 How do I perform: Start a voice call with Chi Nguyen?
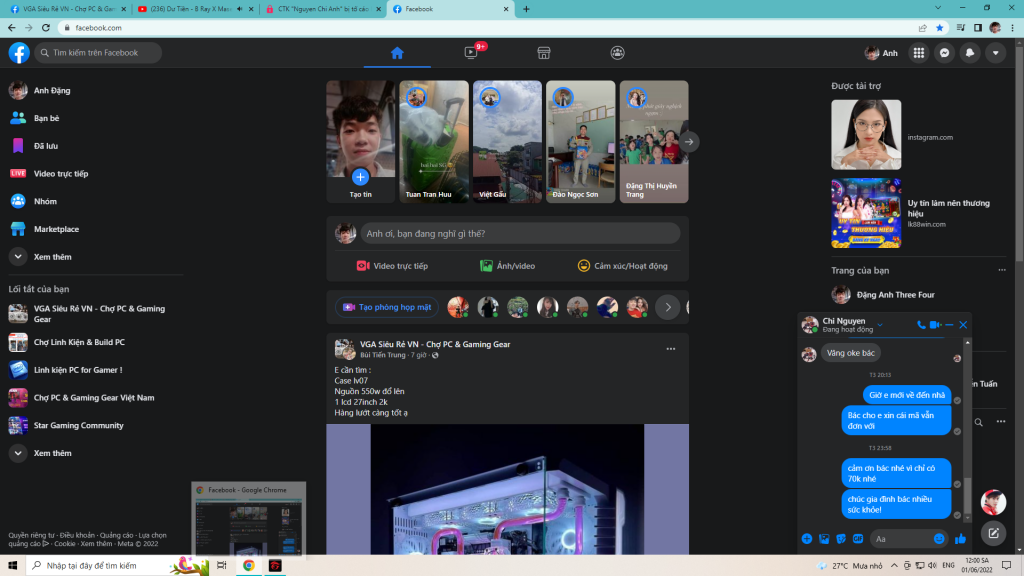pyautogui.click(x=920, y=325)
